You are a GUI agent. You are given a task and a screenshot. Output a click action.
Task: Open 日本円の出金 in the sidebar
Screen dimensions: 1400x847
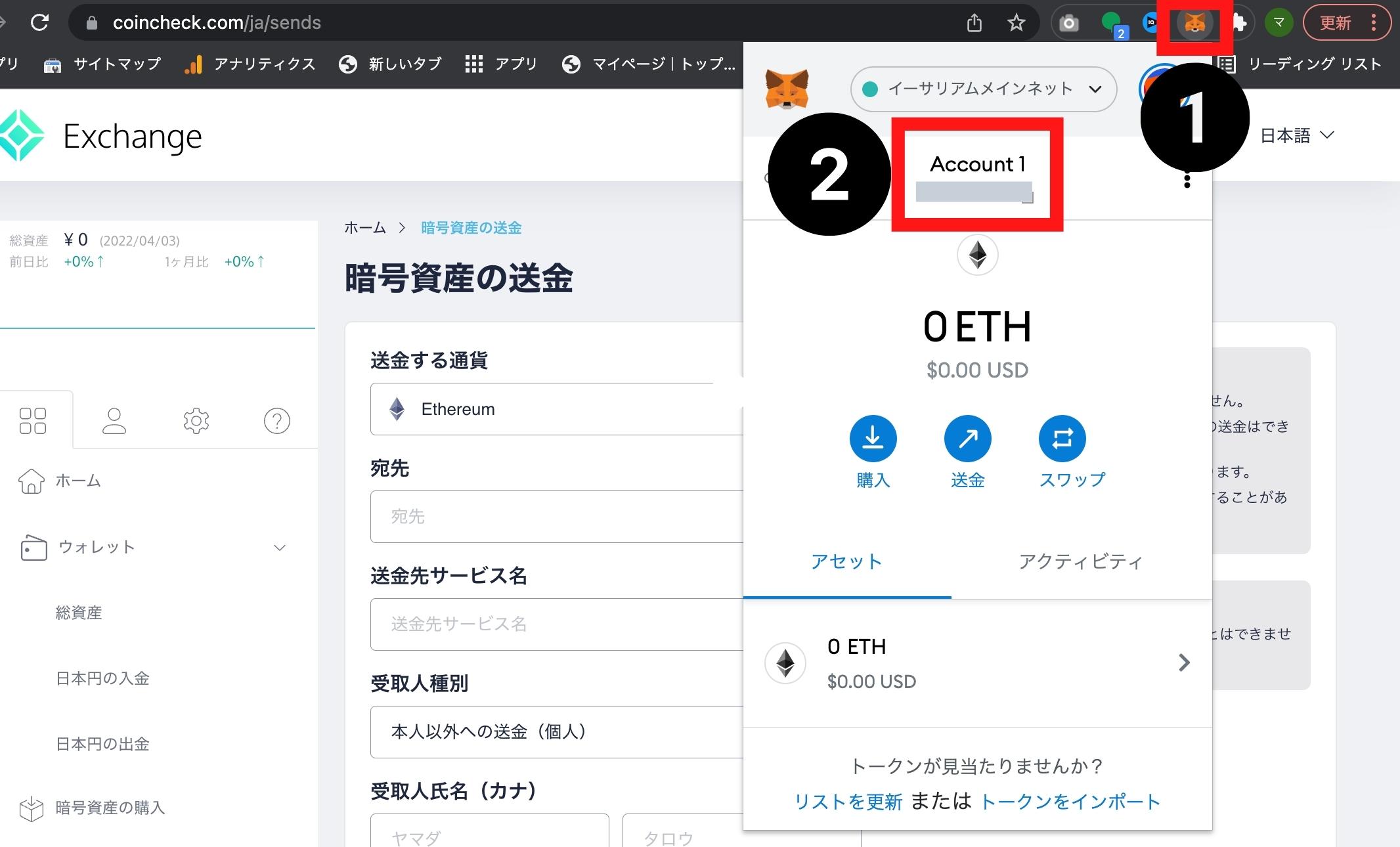[x=102, y=744]
